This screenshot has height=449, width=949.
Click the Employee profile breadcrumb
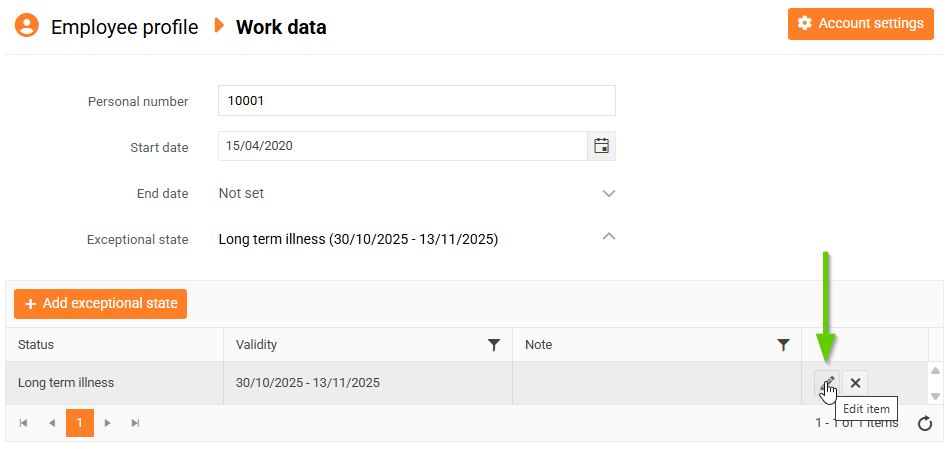tap(124, 27)
